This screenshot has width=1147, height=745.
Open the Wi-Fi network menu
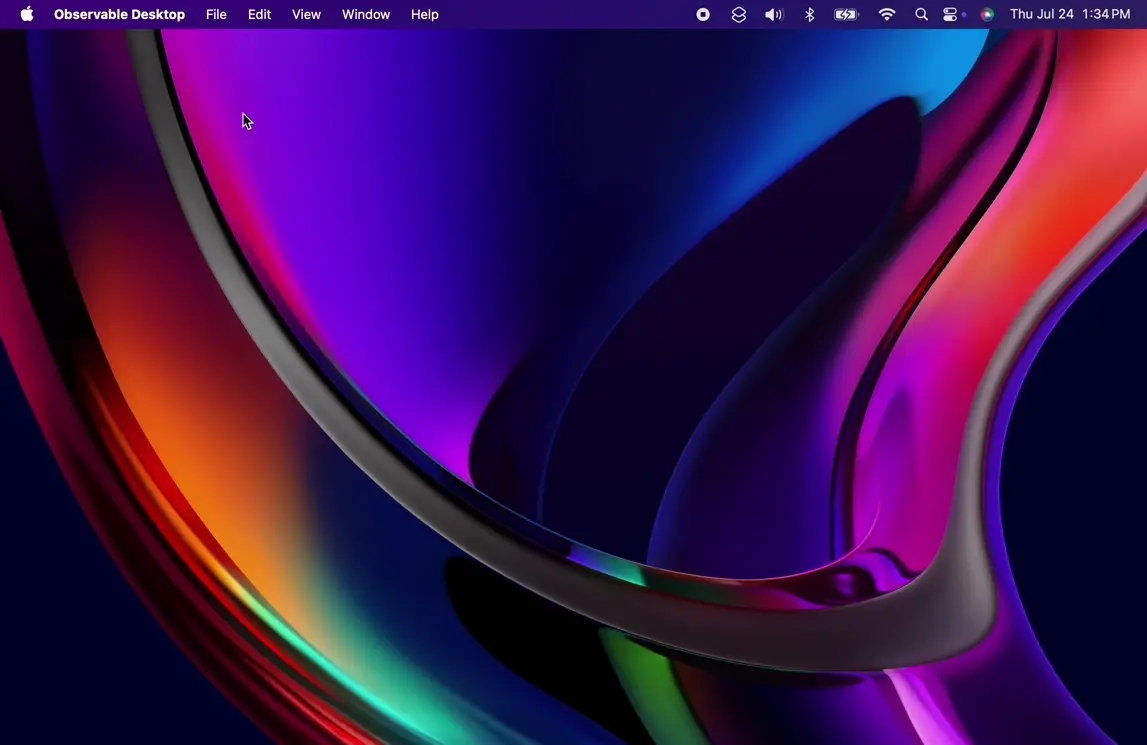(887, 14)
